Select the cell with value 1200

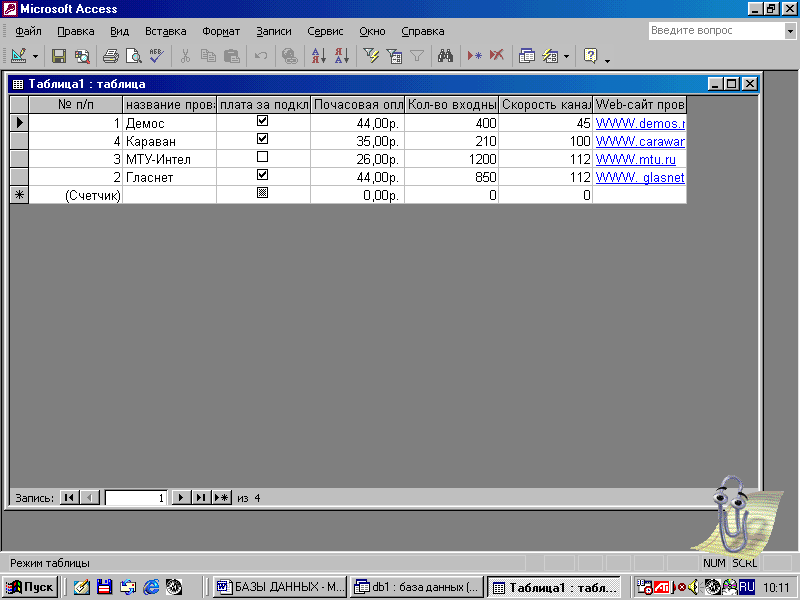point(452,159)
